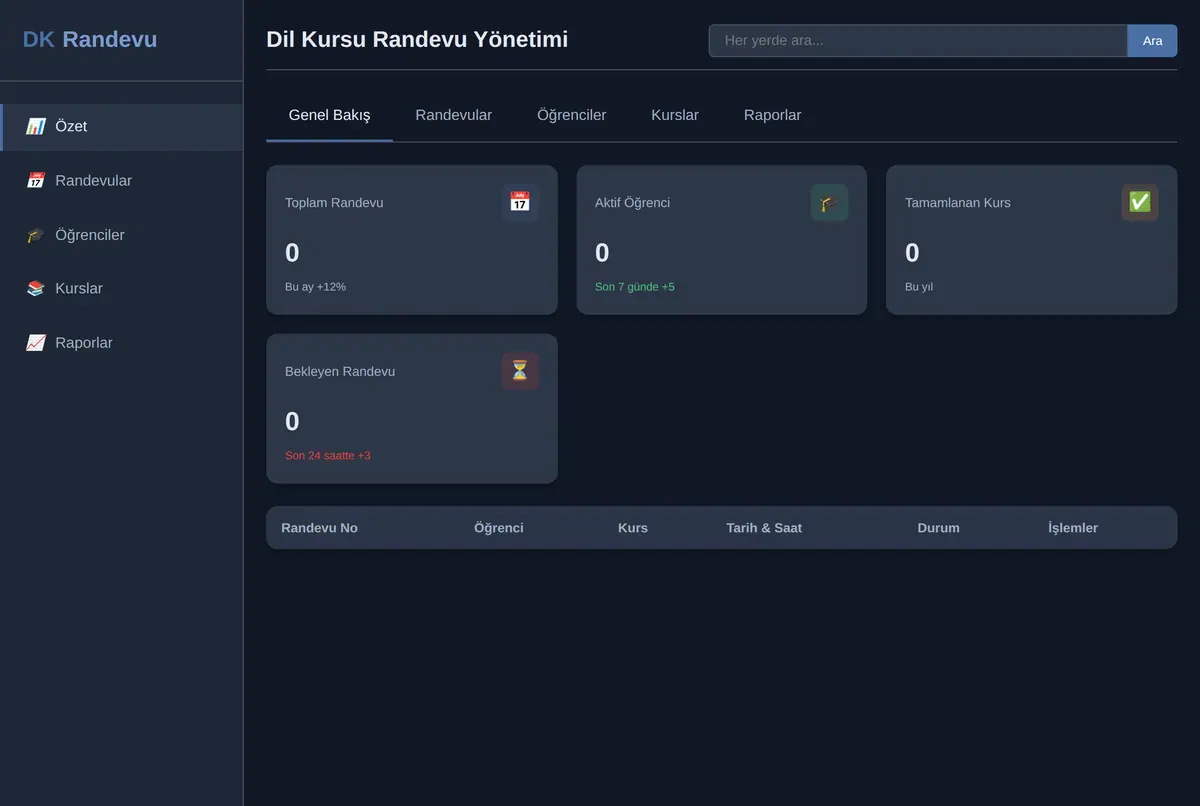The height and width of the screenshot is (806, 1200).
Task: Click the green checkmark icon on Tamamlanan Kurs card
Action: tap(1140, 202)
